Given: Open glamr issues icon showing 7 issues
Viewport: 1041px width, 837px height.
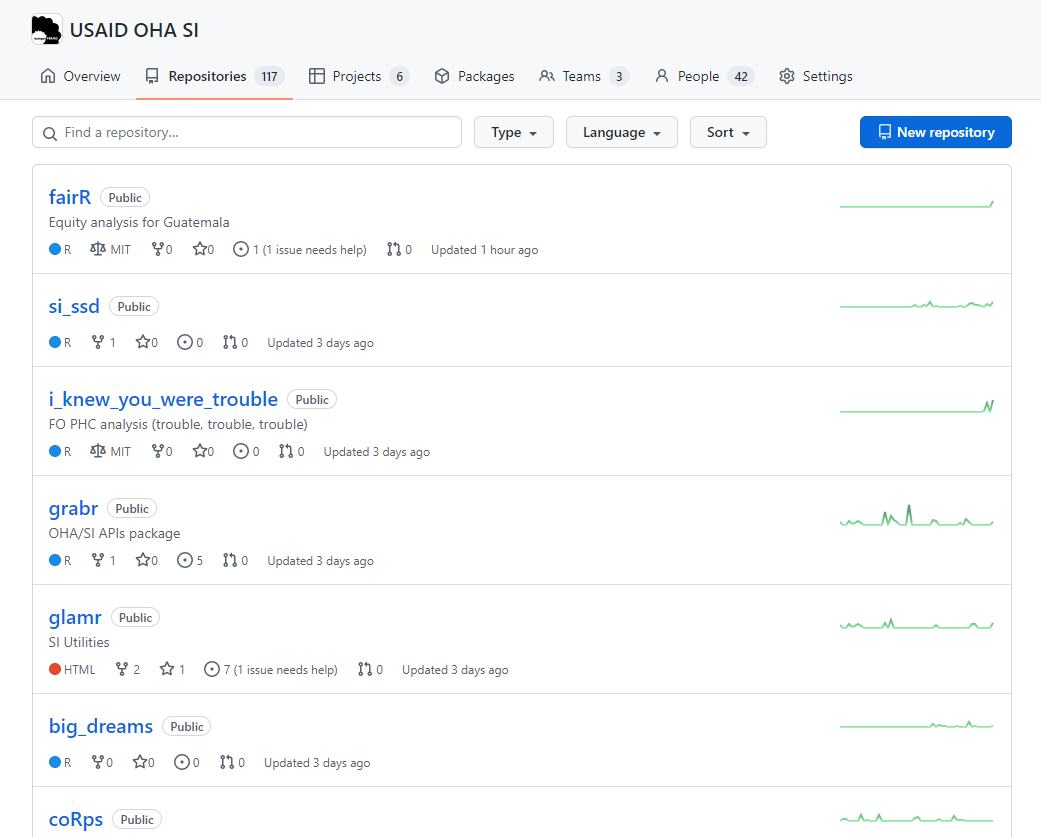Looking at the screenshot, I should click(x=211, y=668).
